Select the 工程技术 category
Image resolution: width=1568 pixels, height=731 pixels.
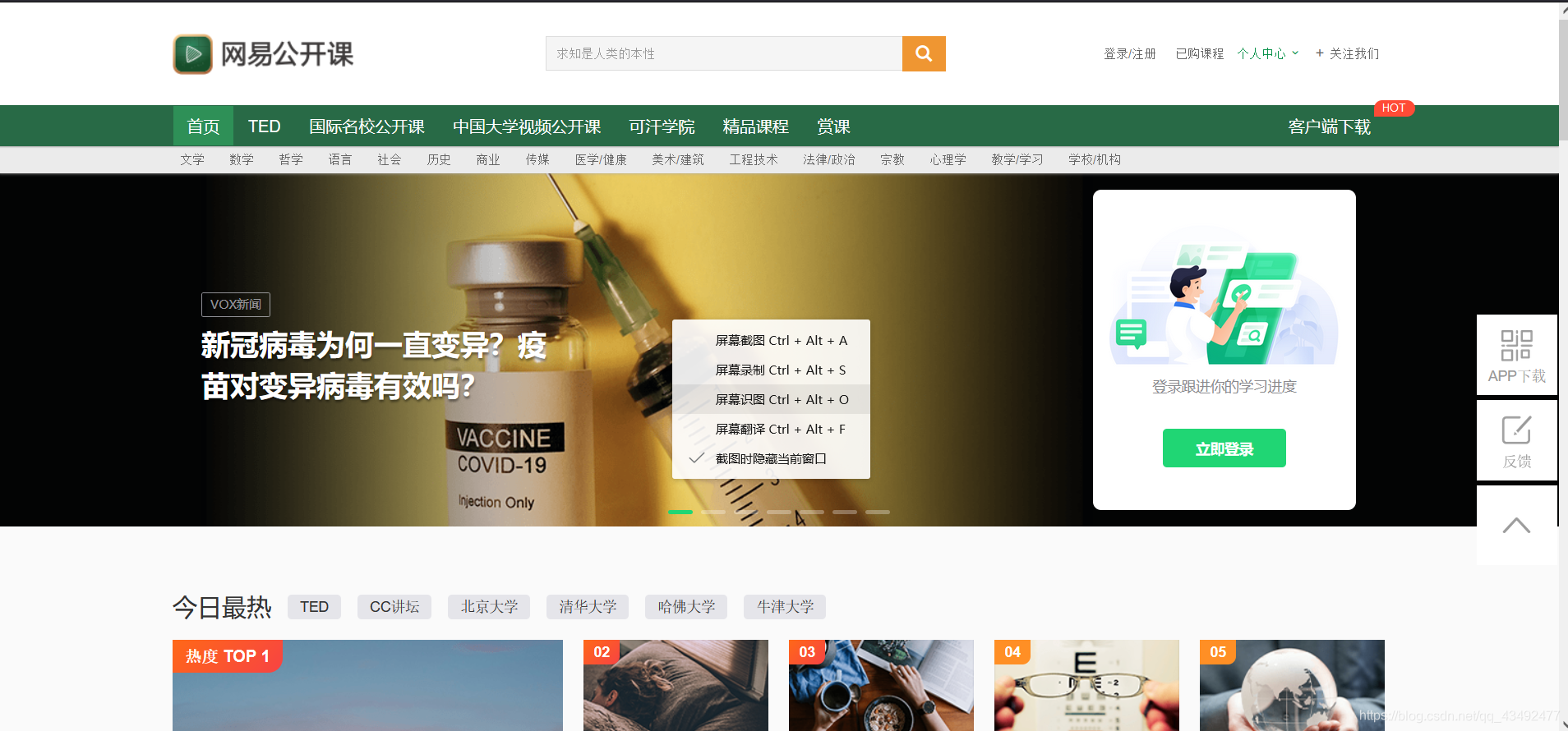pos(754,159)
